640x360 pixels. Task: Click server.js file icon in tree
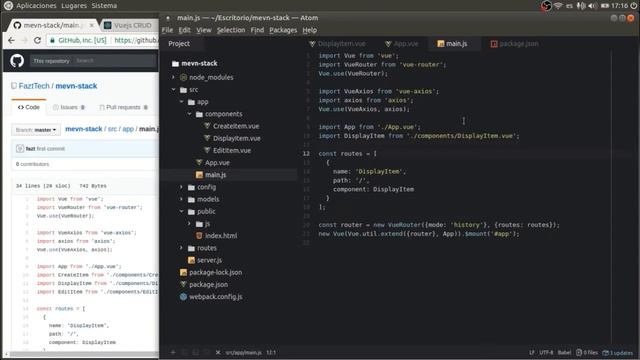pos(191,260)
